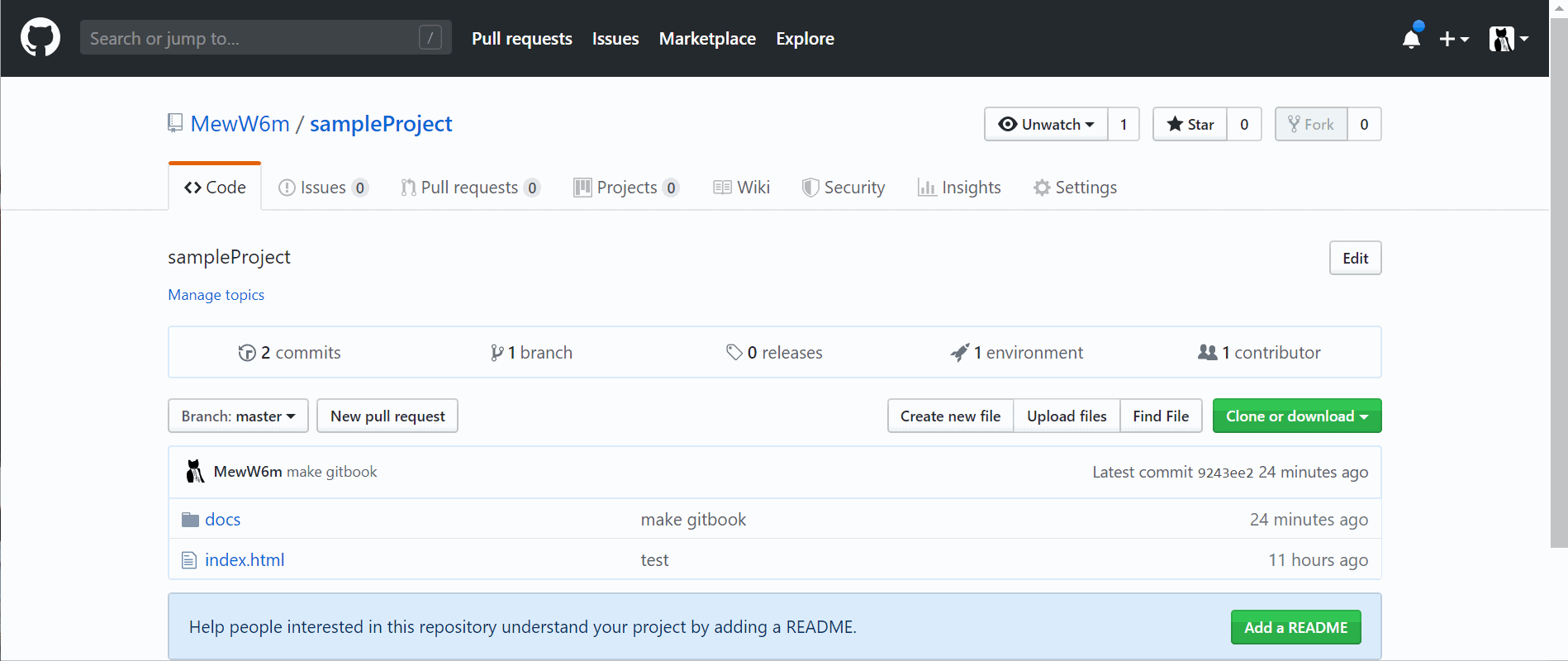
Task: Open the sampleProject repository link
Action: (x=381, y=124)
